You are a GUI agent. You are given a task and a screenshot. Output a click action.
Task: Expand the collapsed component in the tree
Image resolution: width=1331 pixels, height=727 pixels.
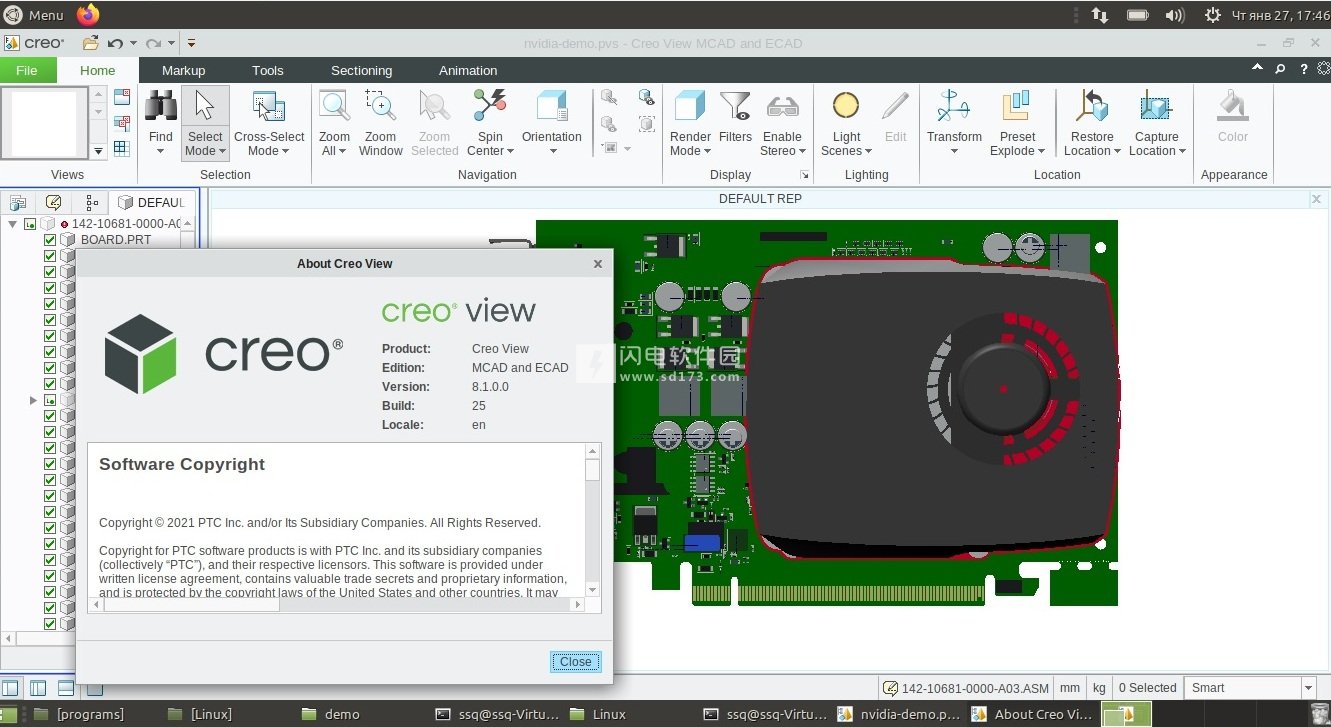(33, 400)
